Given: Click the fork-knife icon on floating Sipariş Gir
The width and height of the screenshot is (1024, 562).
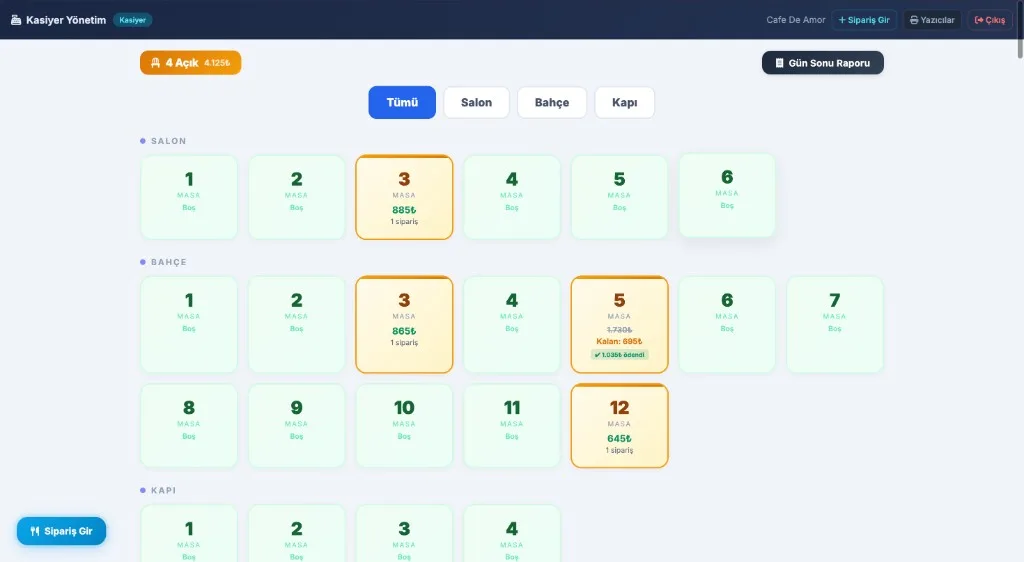Looking at the screenshot, I should click(35, 531).
